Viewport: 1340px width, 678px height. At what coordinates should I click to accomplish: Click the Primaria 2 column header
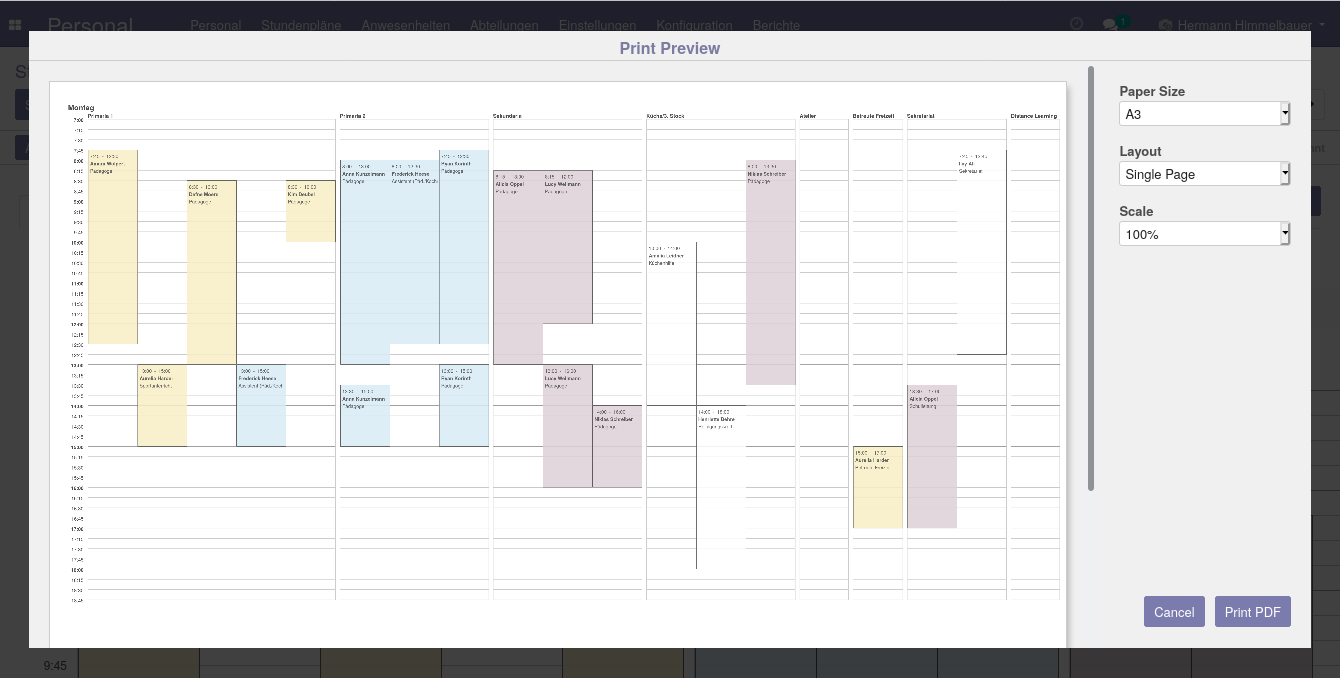pyautogui.click(x=353, y=116)
